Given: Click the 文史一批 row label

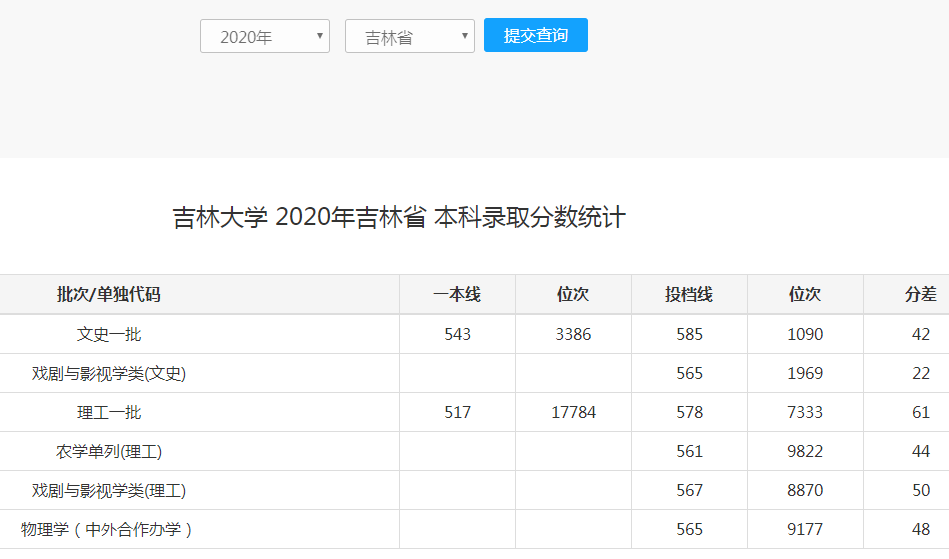Looking at the screenshot, I should tap(108, 334).
